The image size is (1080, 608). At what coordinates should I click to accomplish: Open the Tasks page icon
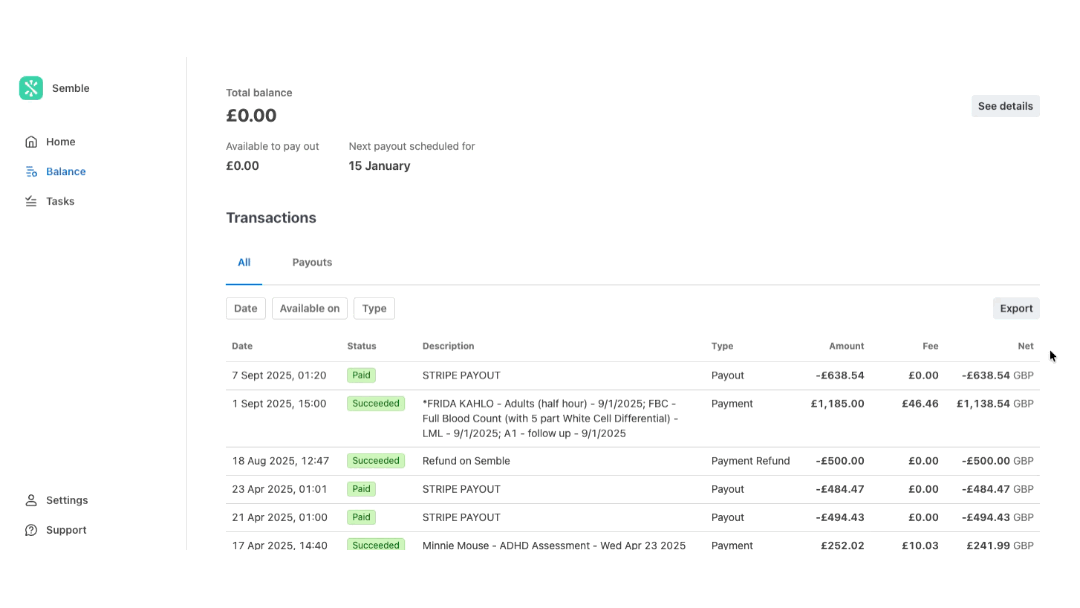pyautogui.click(x=31, y=201)
